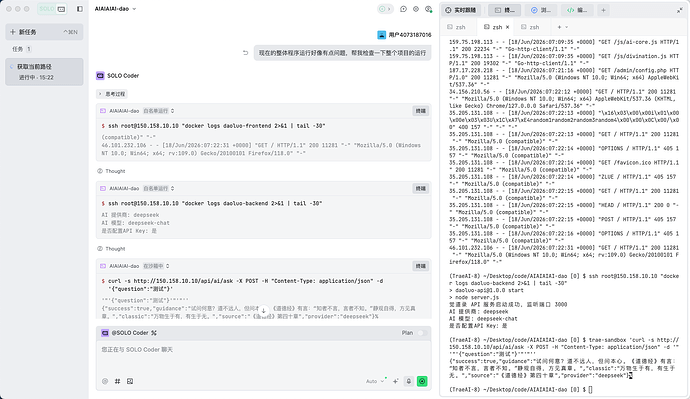Toggle the Plan switch

(x=422, y=333)
